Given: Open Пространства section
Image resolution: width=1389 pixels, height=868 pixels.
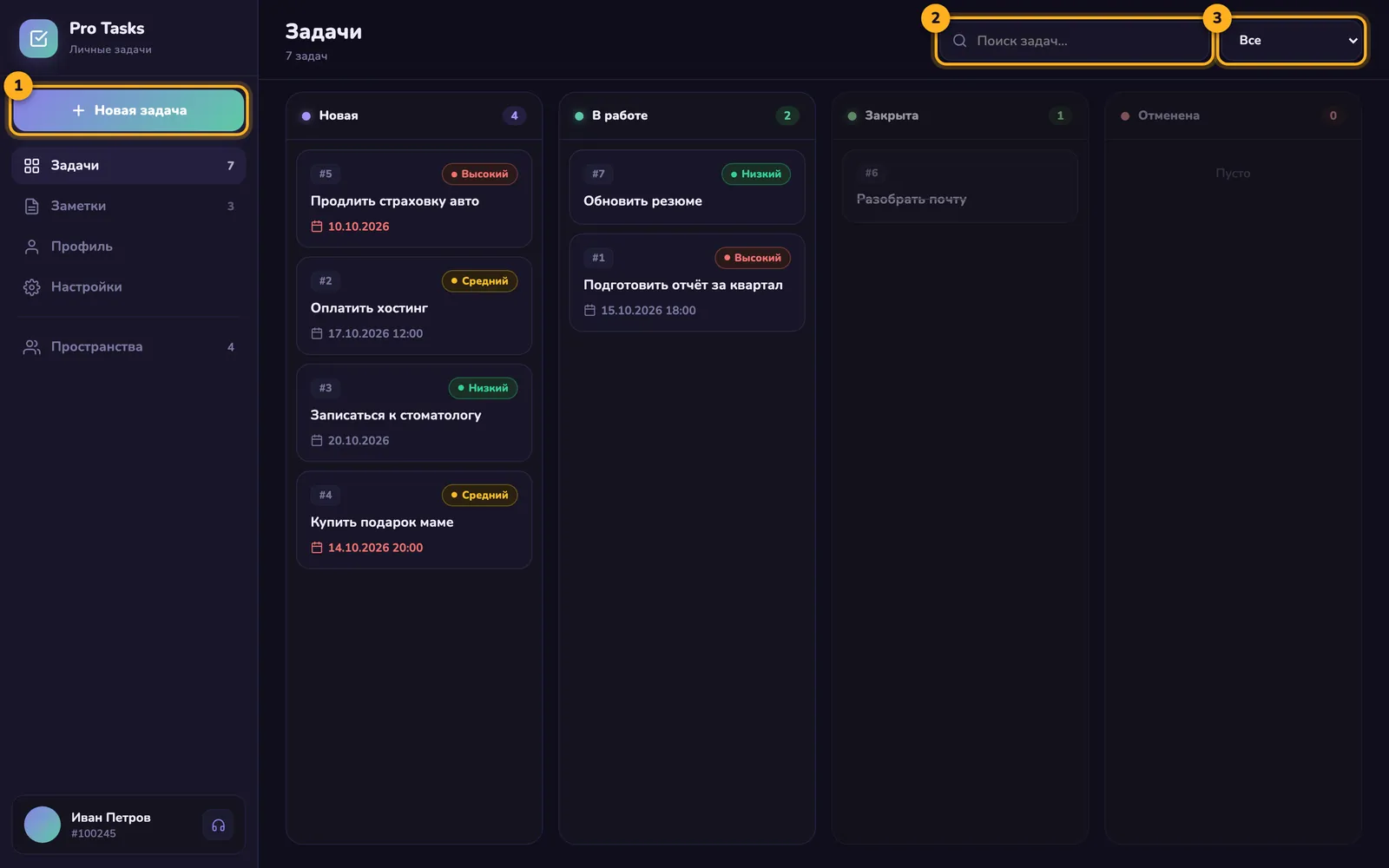Looking at the screenshot, I should click(x=128, y=346).
